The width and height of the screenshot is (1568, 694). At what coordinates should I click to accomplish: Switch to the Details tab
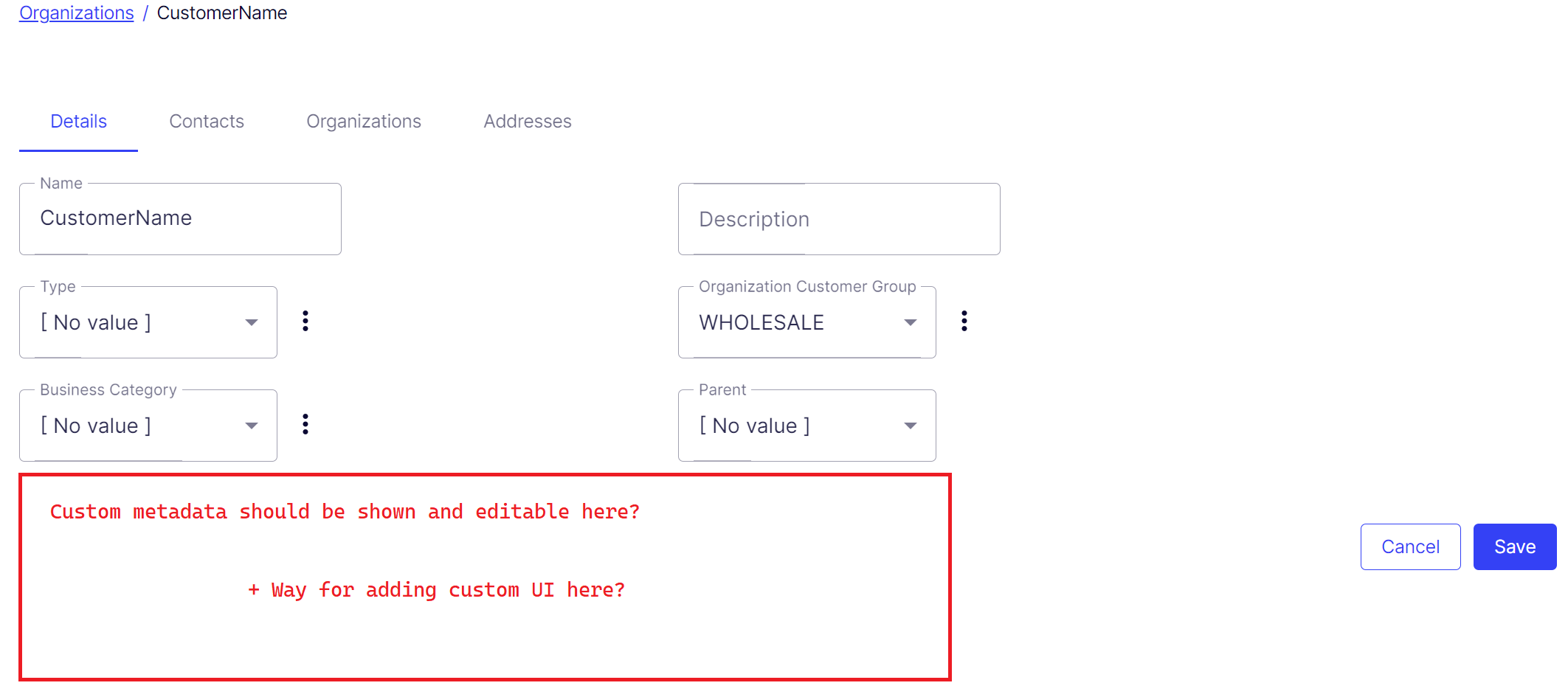pos(78,122)
